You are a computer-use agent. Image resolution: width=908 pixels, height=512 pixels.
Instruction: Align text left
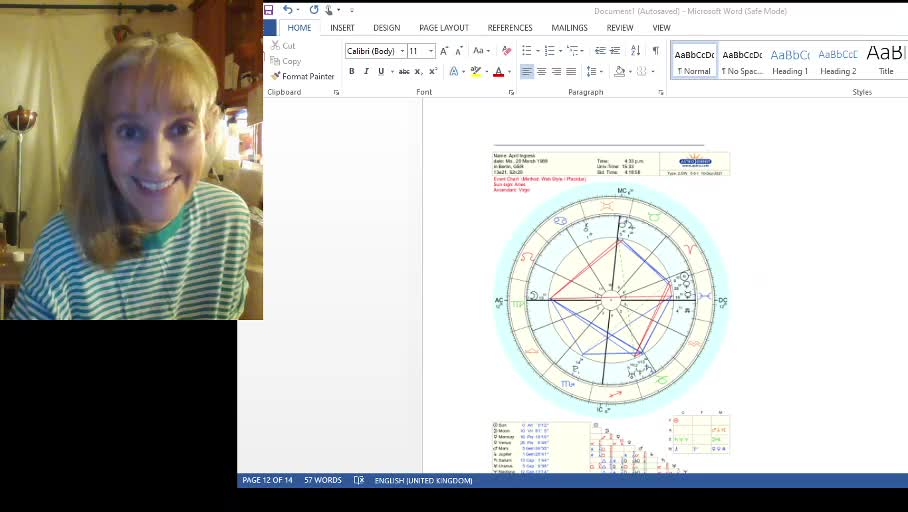[526, 71]
